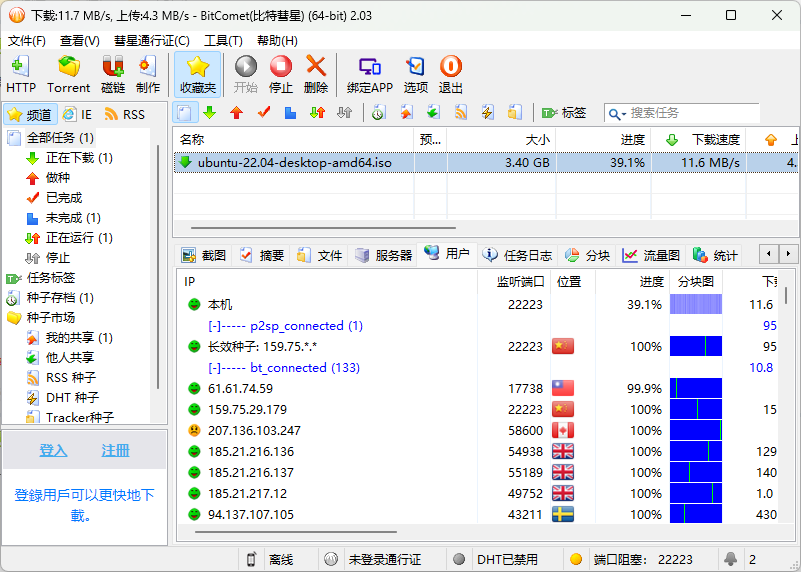Exit BitComet with 退出 button
Image resolution: width=801 pixels, height=572 pixels.
pos(451,75)
